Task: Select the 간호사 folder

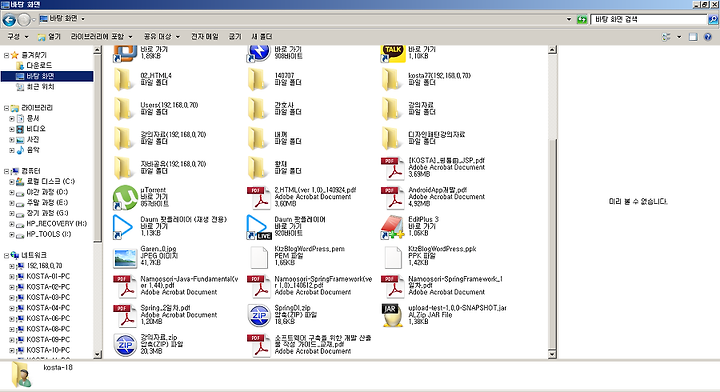Action: click(275, 109)
